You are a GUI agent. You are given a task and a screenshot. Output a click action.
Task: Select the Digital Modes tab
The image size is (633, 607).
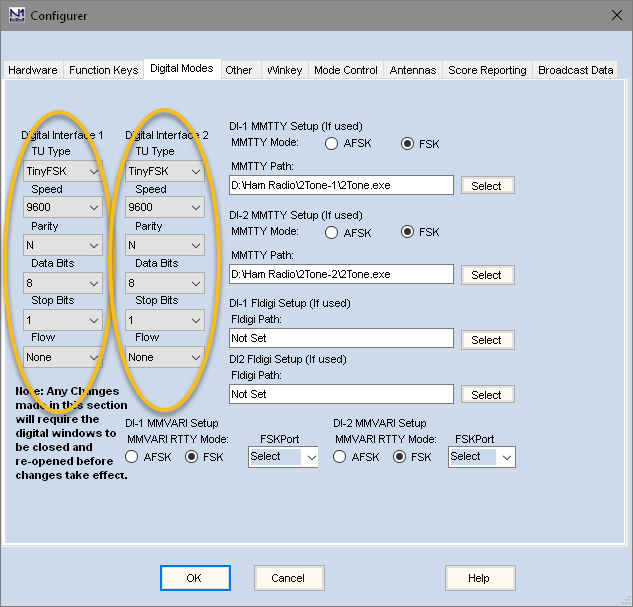tap(182, 69)
